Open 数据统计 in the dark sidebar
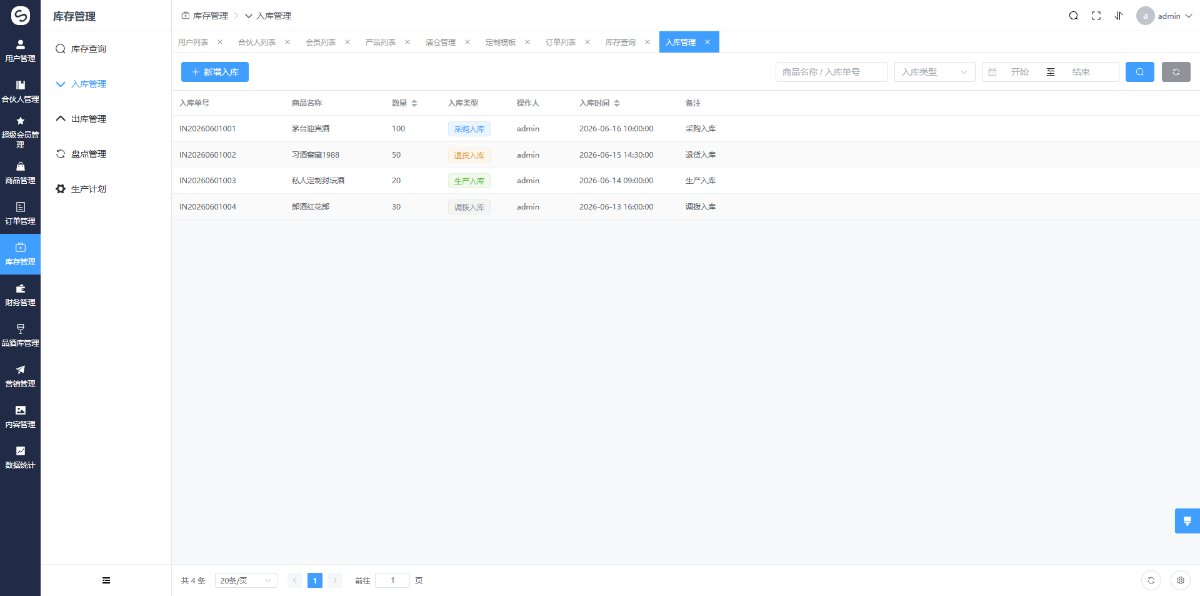Image resolution: width=1200 pixels, height=596 pixels. click(20, 457)
